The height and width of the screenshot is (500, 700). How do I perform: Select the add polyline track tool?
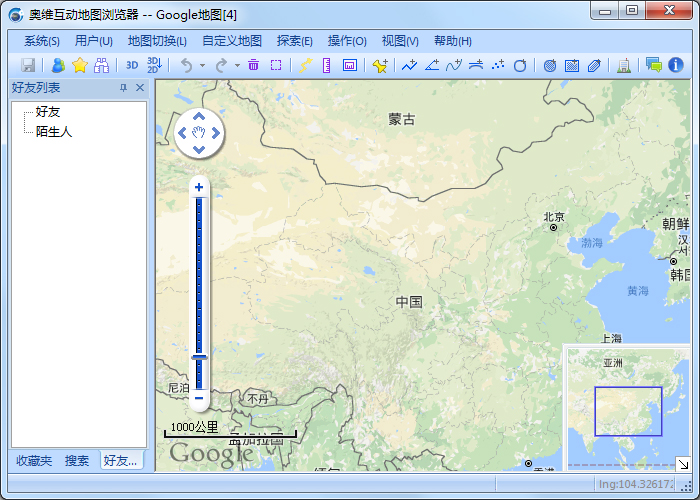(x=409, y=65)
